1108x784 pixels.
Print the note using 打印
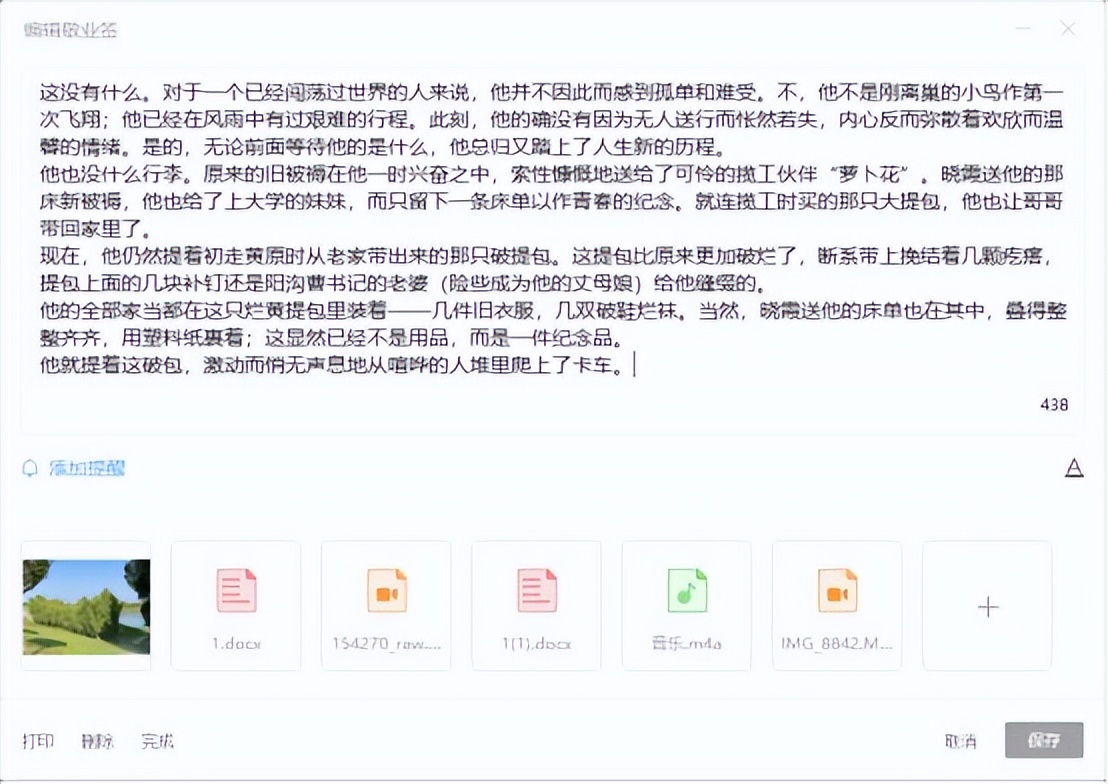click(x=41, y=741)
